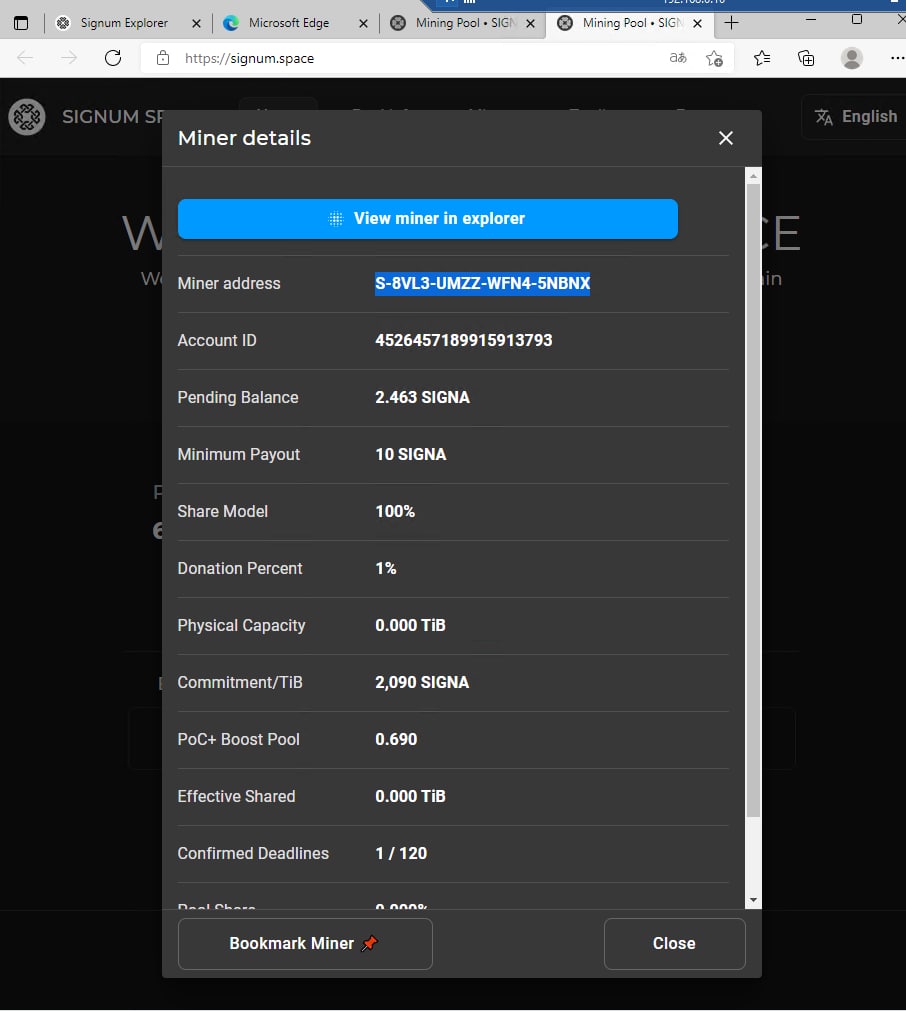Viewport: 906px width, 1011px height.
Task: Click the dialog scrollbar up arrow
Action: pos(753,176)
